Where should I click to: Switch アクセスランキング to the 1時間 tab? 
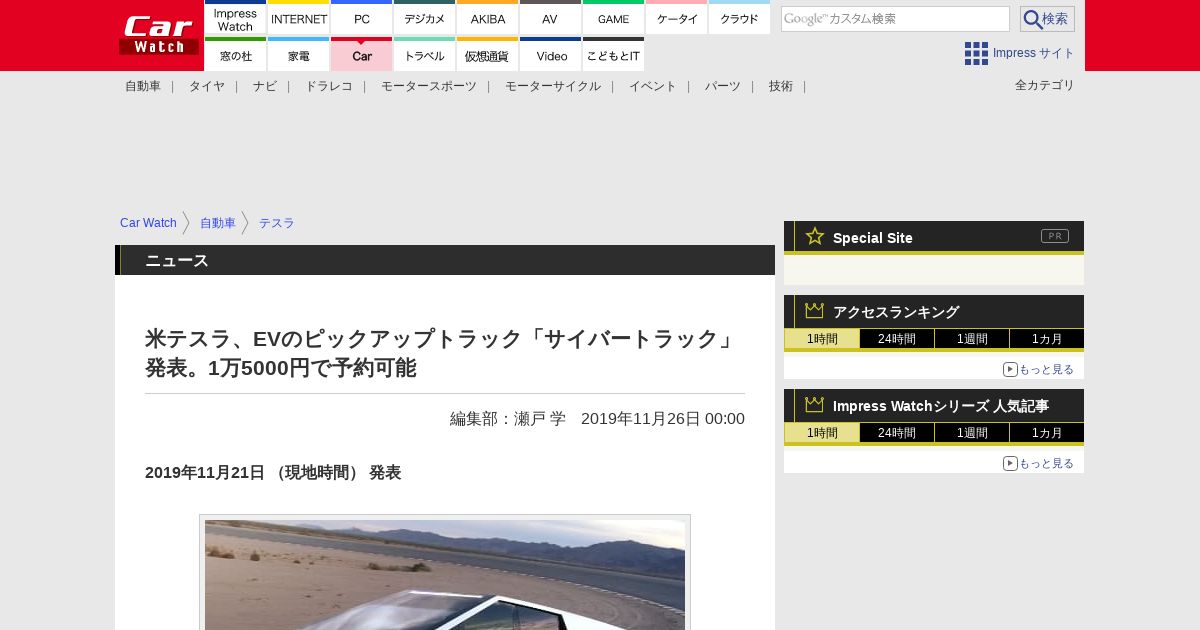coord(822,339)
